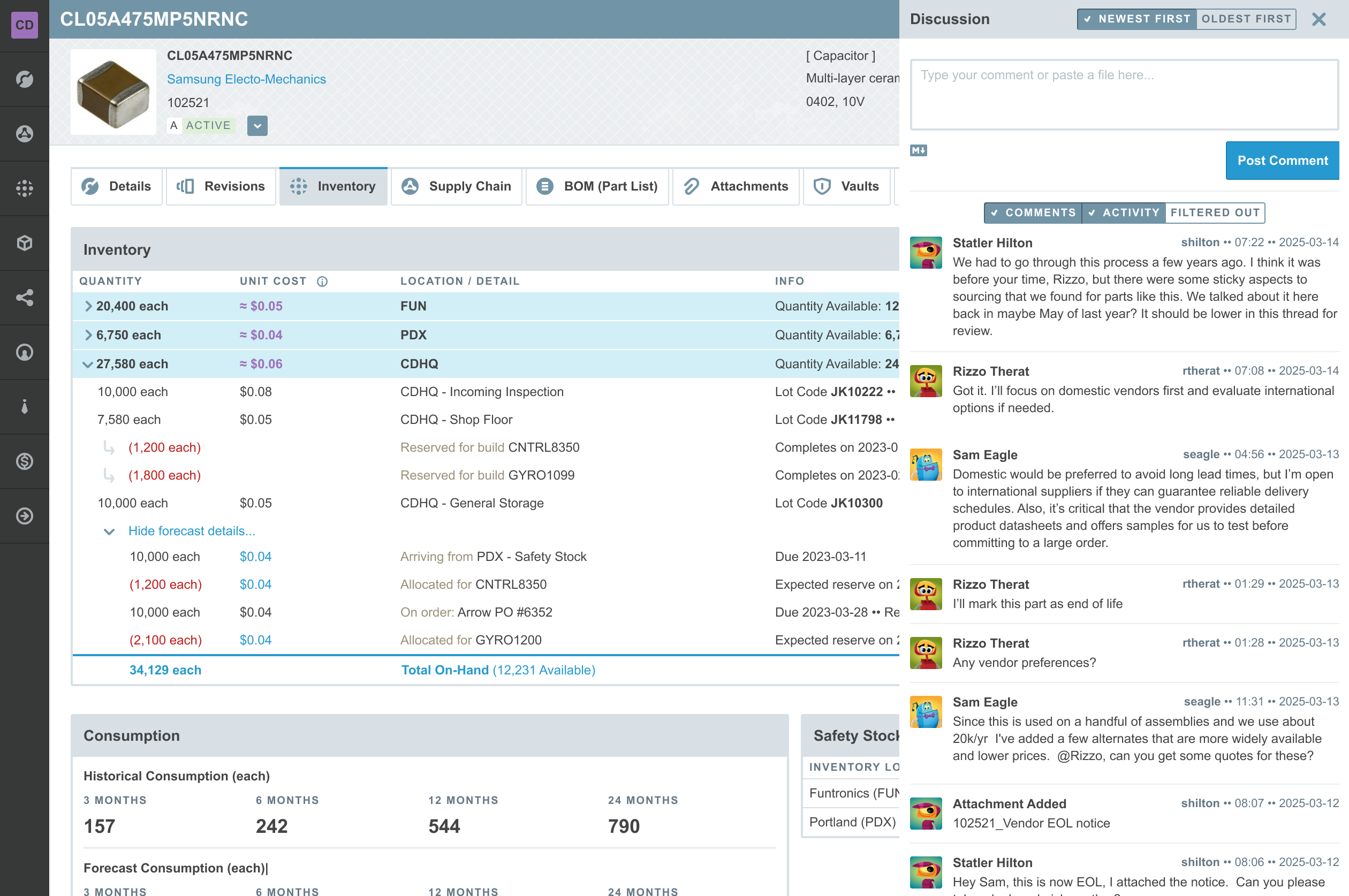This screenshot has width=1349, height=896.
Task: Open the Active status dropdown arrow
Action: tap(257, 126)
